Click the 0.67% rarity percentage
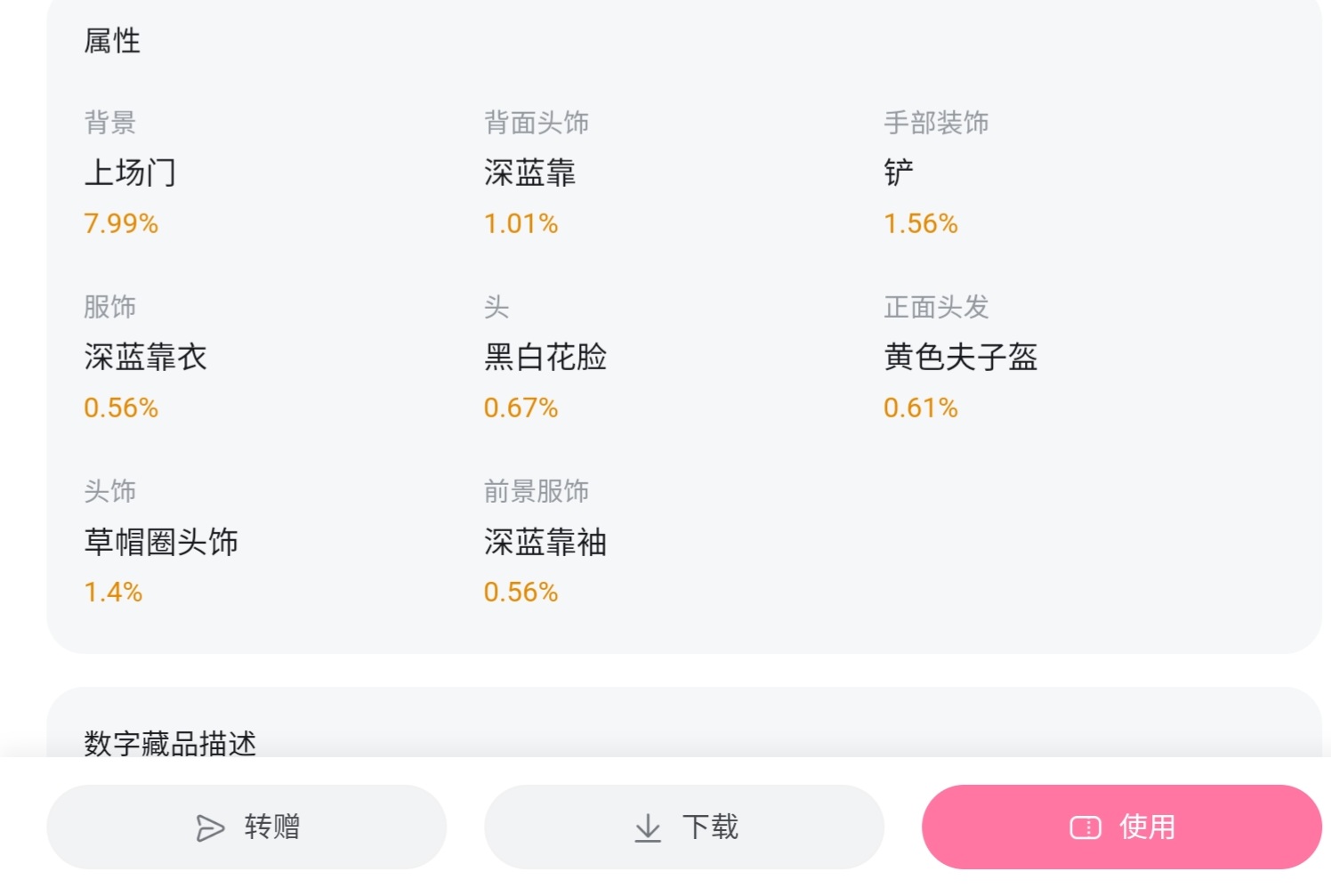 (x=521, y=408)
